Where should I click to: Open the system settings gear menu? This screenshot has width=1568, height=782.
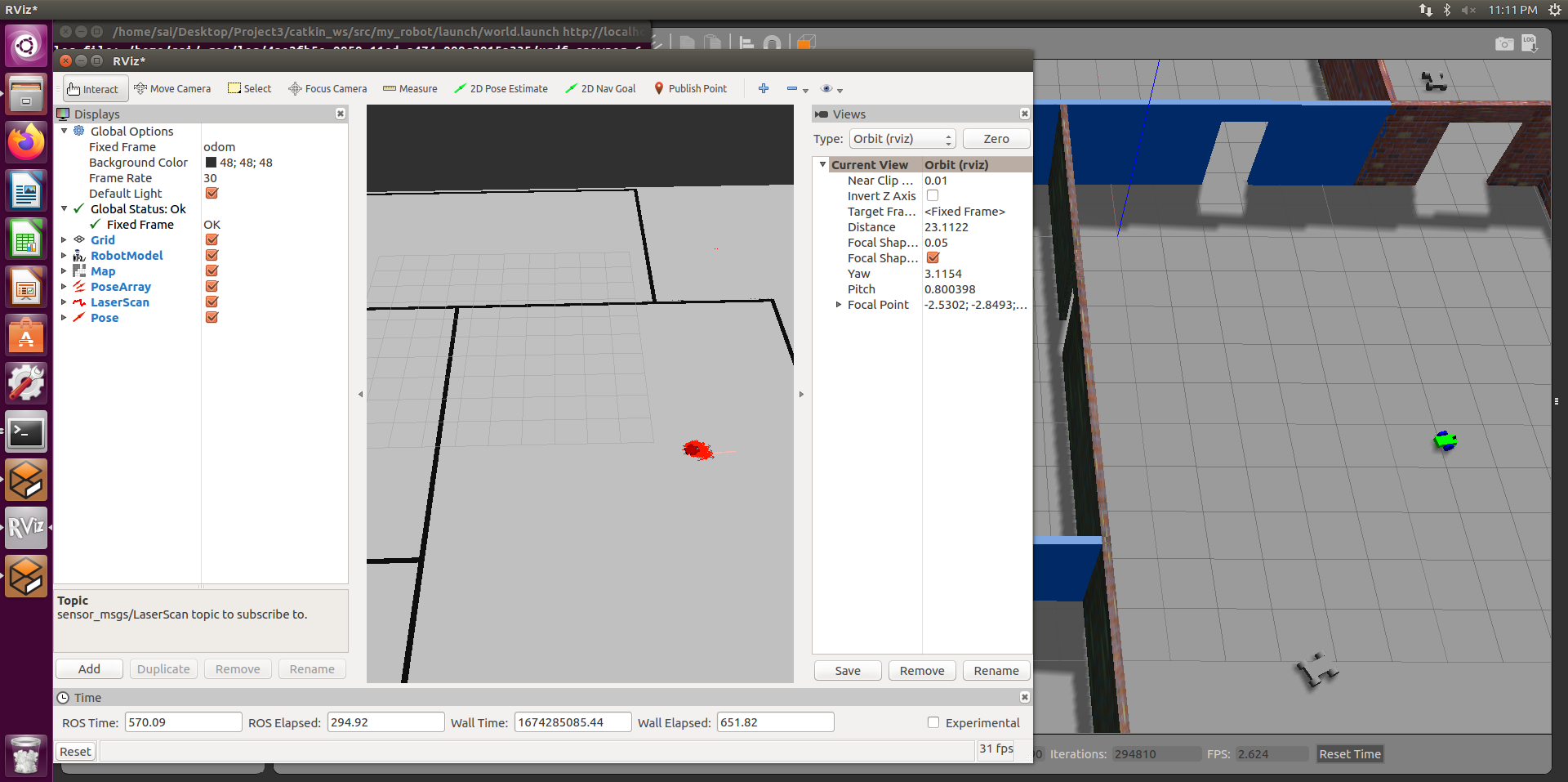[1556, 10]
